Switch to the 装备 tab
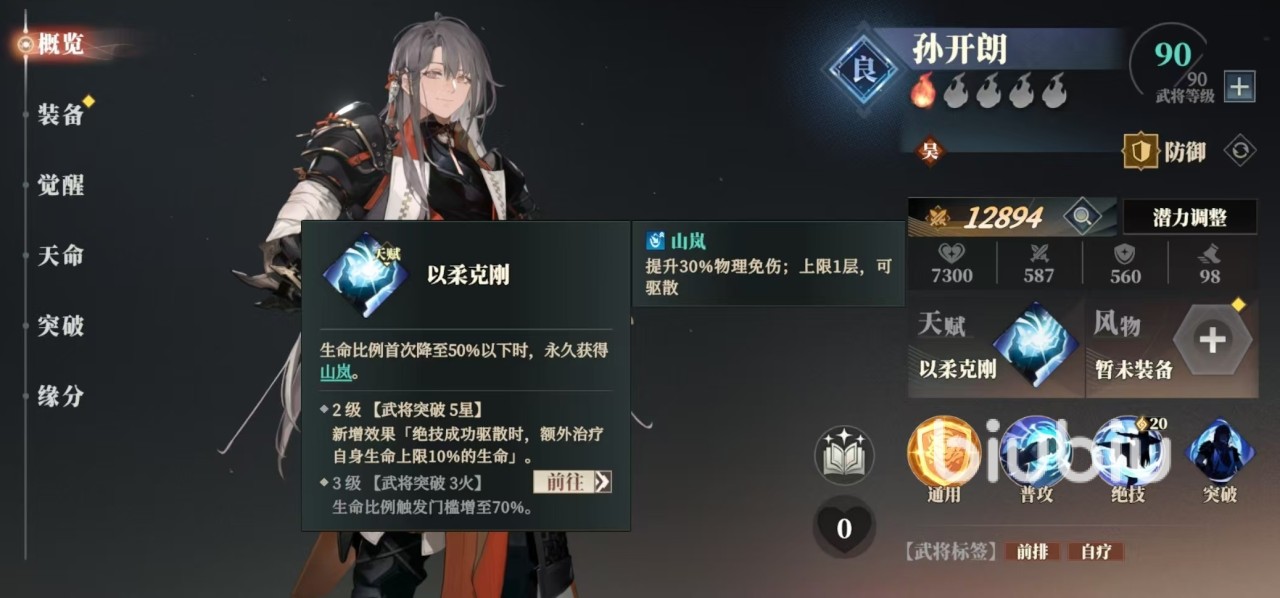Image resolution: width=1280 pixels, height=598 pixels. (61, 115)
